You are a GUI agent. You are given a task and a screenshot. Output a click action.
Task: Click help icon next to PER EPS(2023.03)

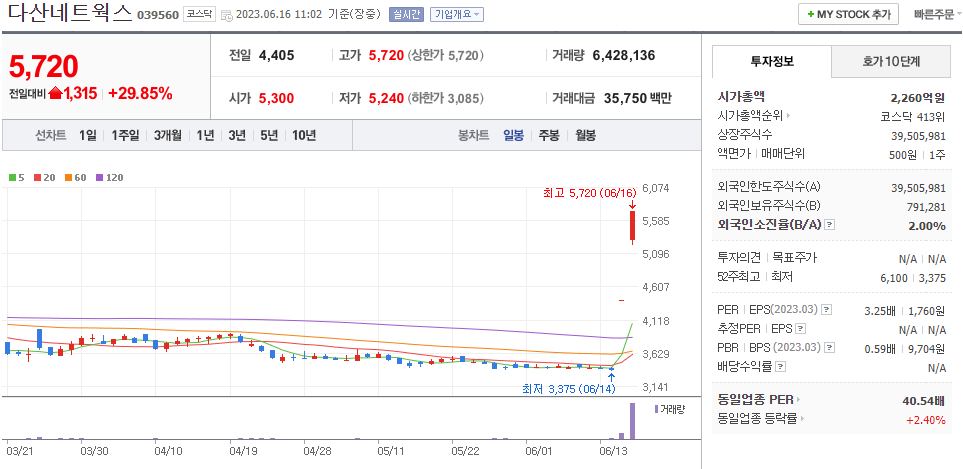click(827, 309)
